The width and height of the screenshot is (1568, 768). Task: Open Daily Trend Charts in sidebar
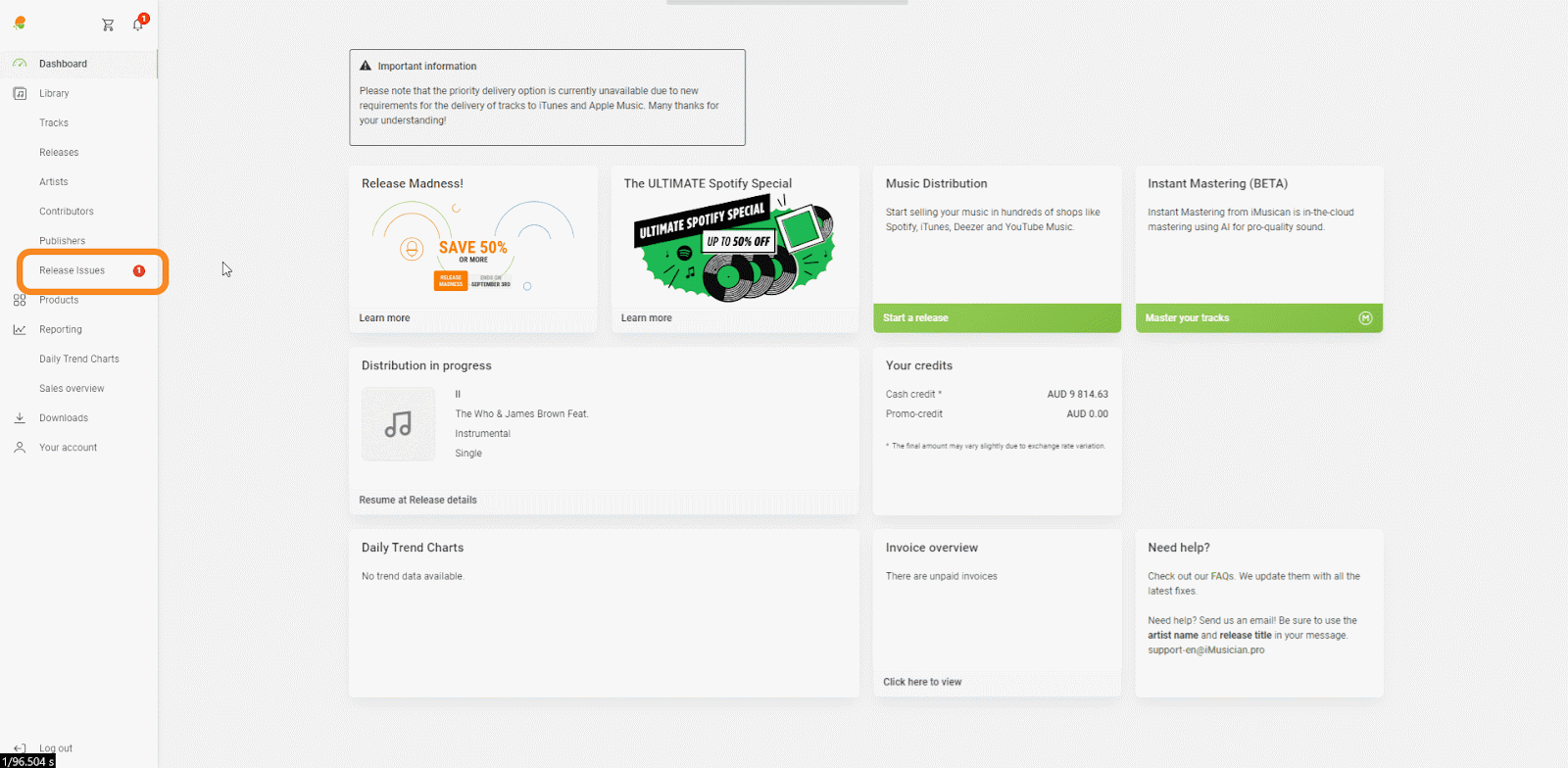(x=79, y=359)
